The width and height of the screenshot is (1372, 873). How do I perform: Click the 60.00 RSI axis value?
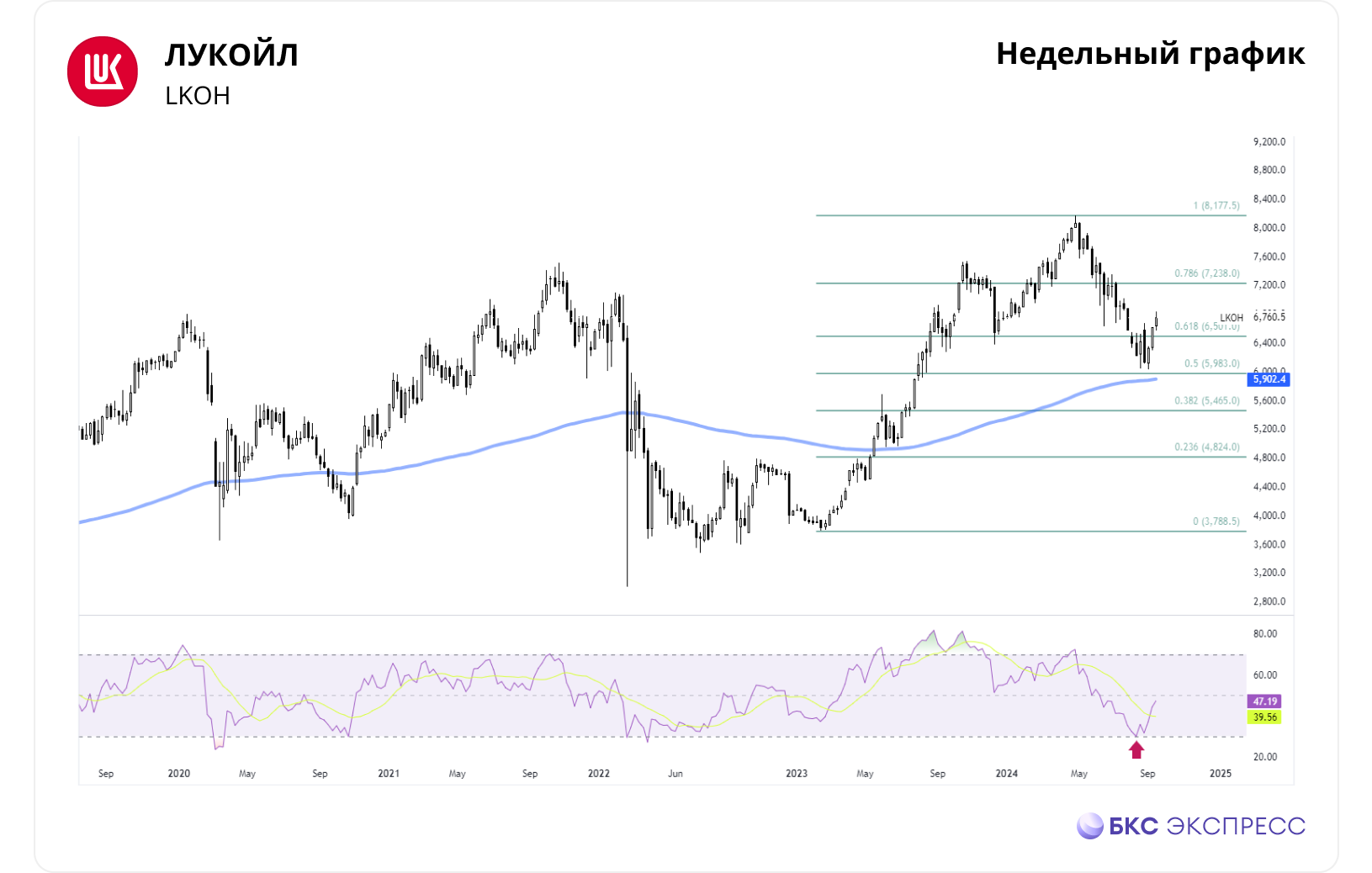pos(1265,675)
